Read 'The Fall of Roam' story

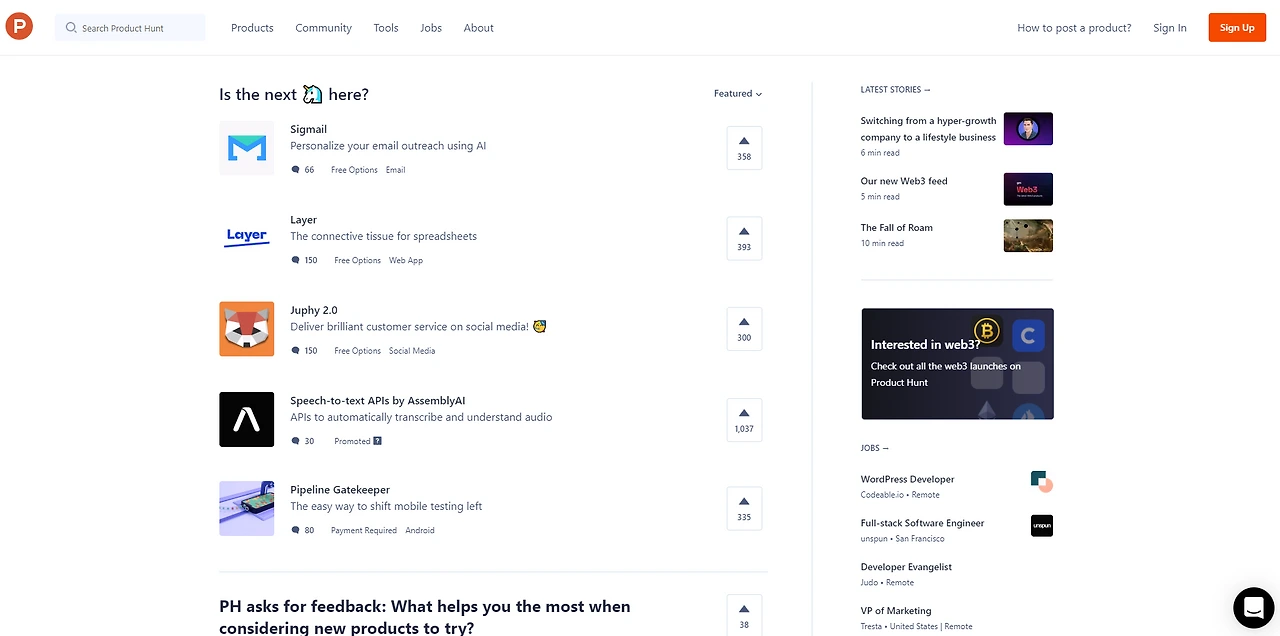(x=897, y=228)
